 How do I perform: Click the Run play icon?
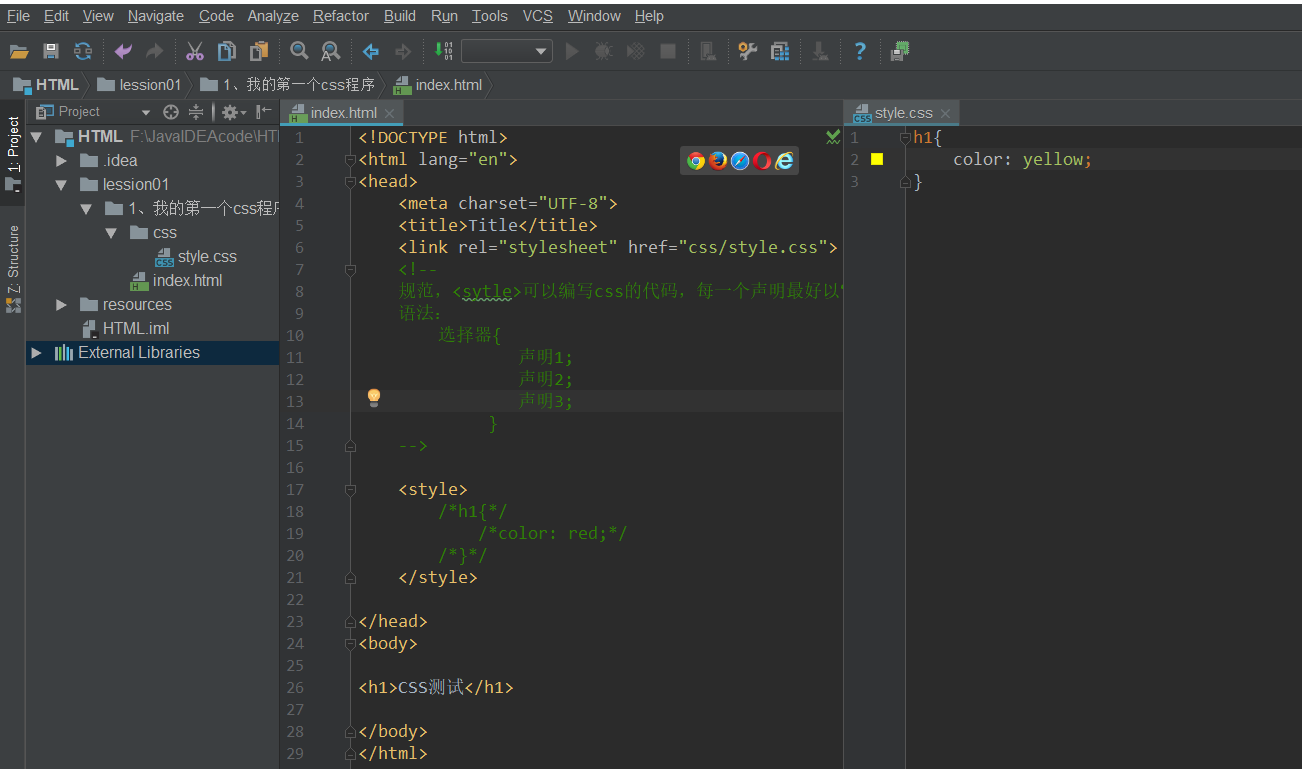pyautogui.click(x=572, y=51)
